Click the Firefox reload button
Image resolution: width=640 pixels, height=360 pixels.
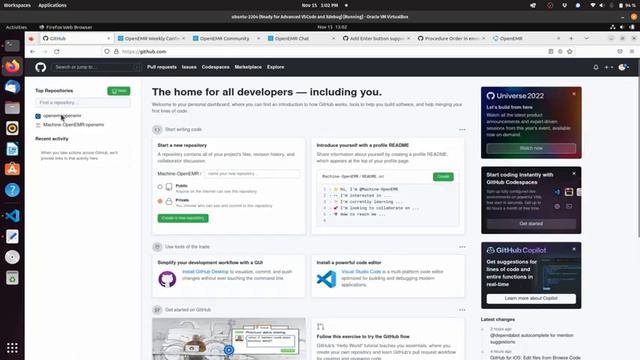(57, 52)
